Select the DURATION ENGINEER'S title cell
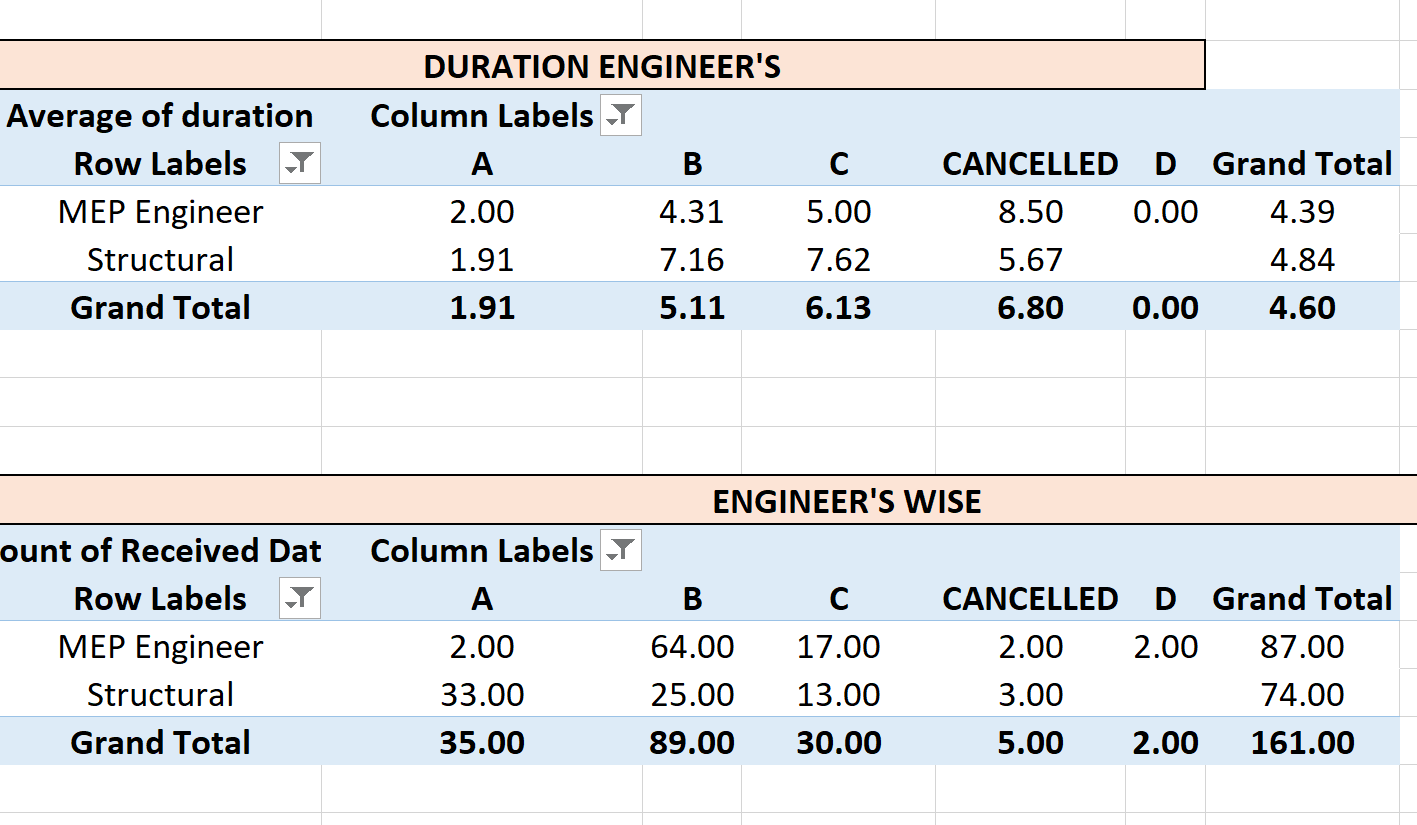Viewport: 1417px width, 825px height. click(x=602, y=66)
